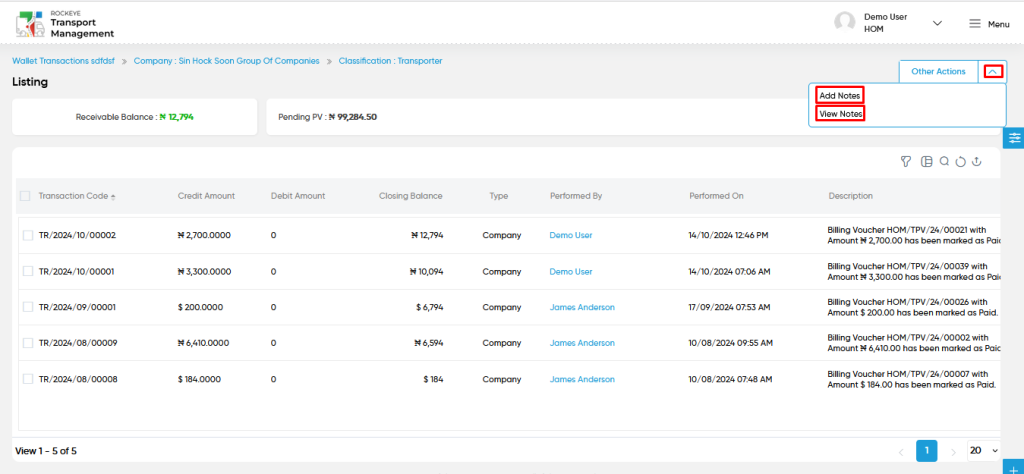Click date 14/10/2024 12:46 PM
The width and height of the screenshot is (1024, 474).
coord(729,235)
